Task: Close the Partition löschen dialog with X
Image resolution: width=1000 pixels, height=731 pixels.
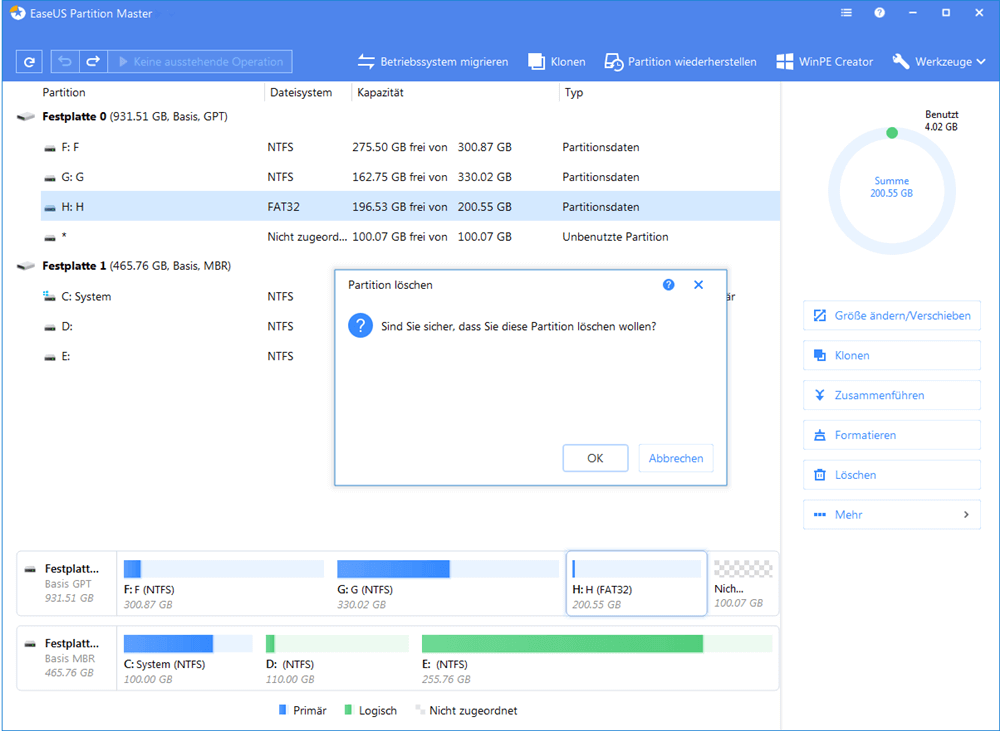Action: [698, 284]
